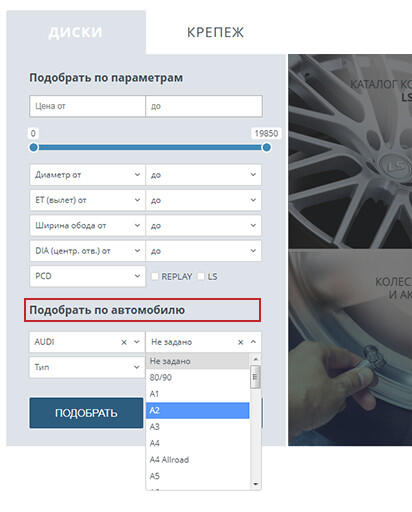Viewport: 412px width, 512px height.
Task: Choose A4 Allroad from the model list
Action: pyautogui.click(x=198, y=460)
